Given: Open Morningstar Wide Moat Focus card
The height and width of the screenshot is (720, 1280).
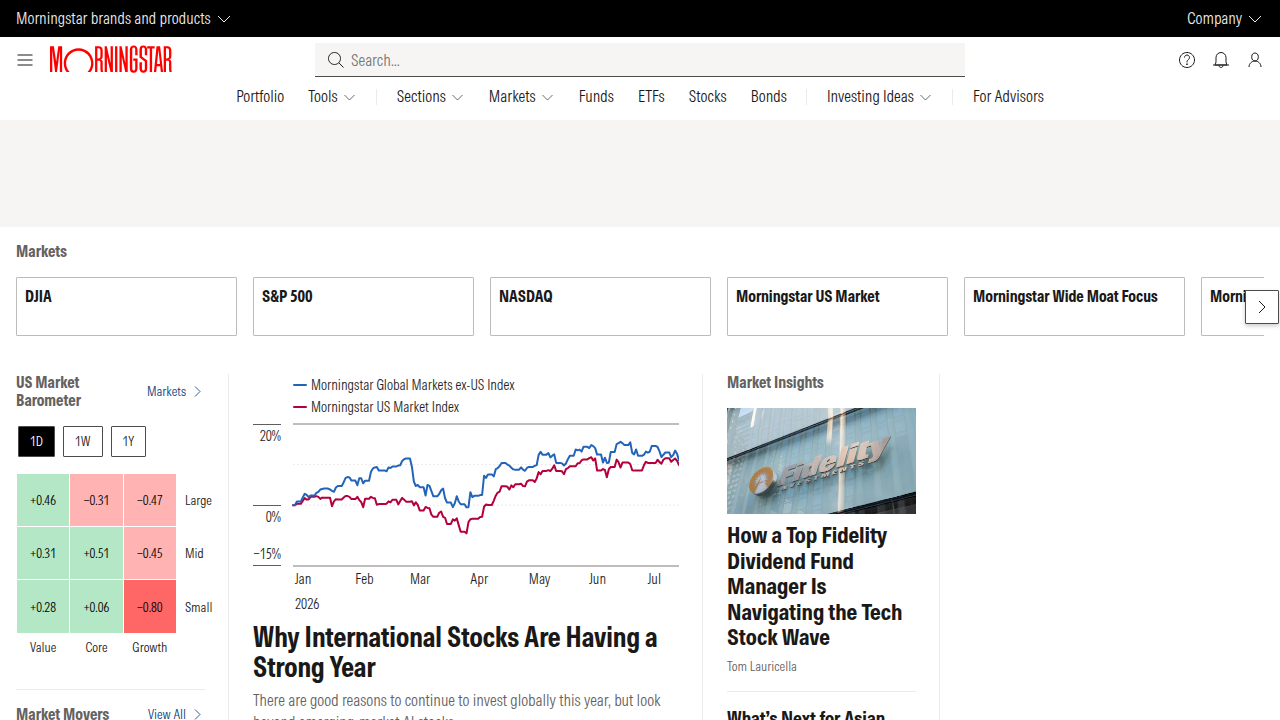Looking at the screenshot, I should tap(1074, 306).
